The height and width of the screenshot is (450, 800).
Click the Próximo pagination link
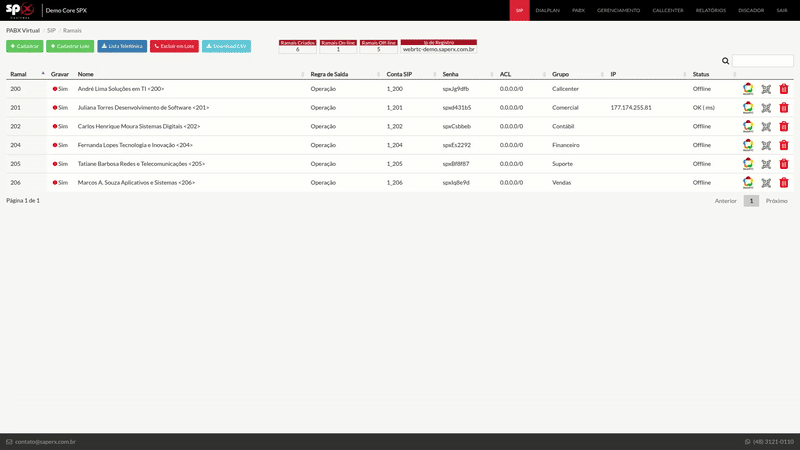click(x=776, y=201)
